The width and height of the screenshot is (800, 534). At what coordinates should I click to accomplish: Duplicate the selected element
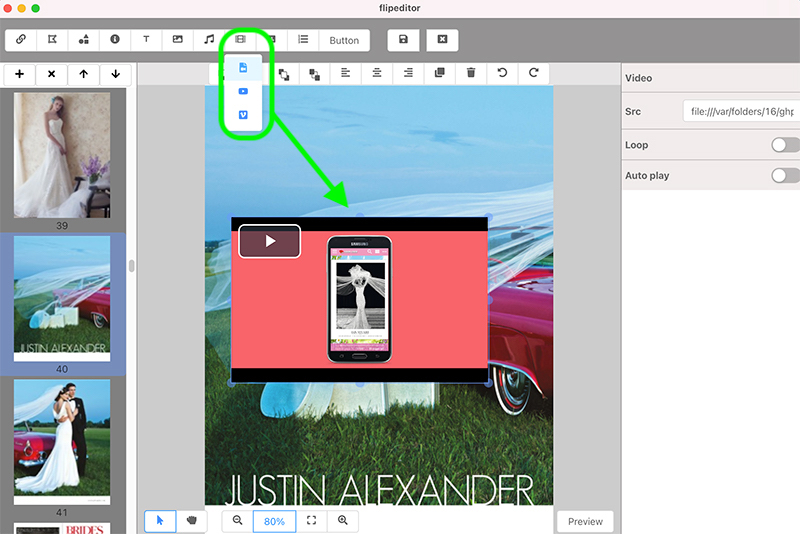pyautogui.click(x=439, y=73)
